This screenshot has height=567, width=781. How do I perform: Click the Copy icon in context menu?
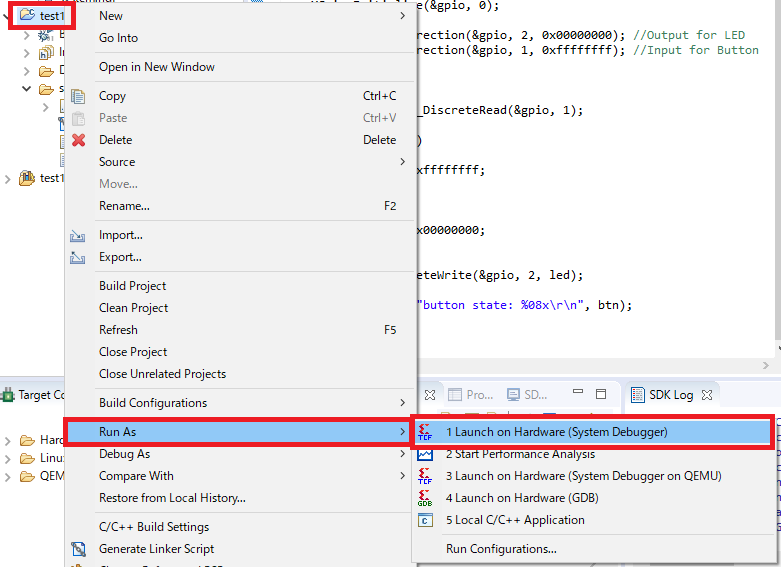(78, 96)
